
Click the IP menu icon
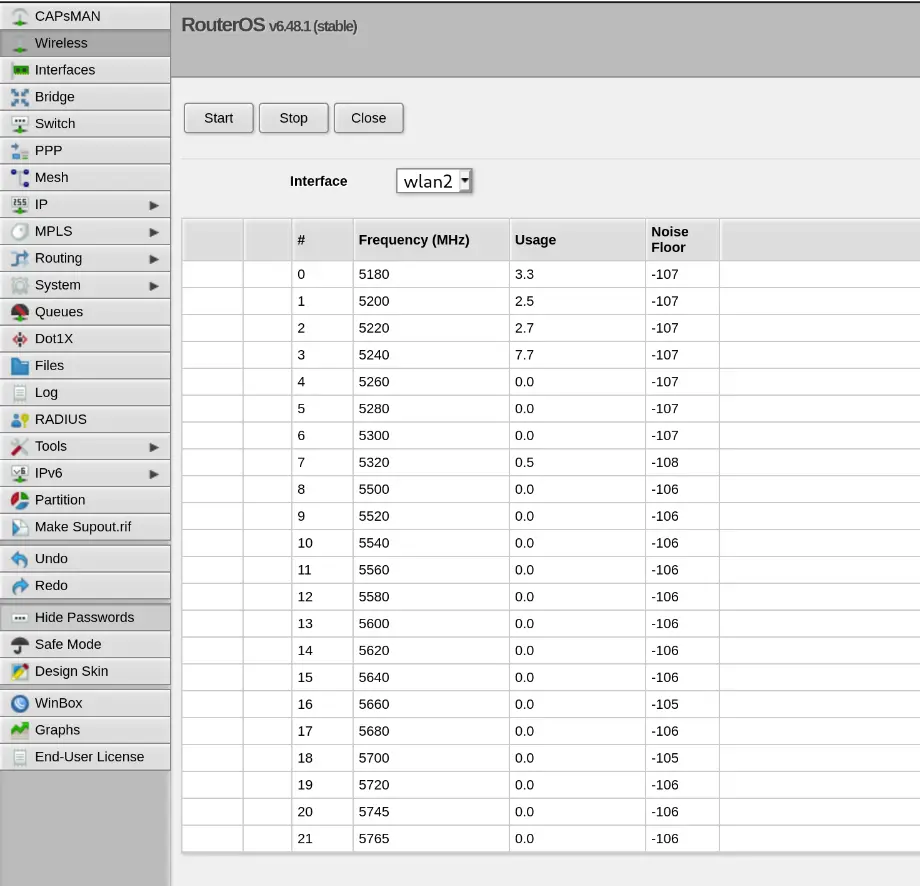20,205
